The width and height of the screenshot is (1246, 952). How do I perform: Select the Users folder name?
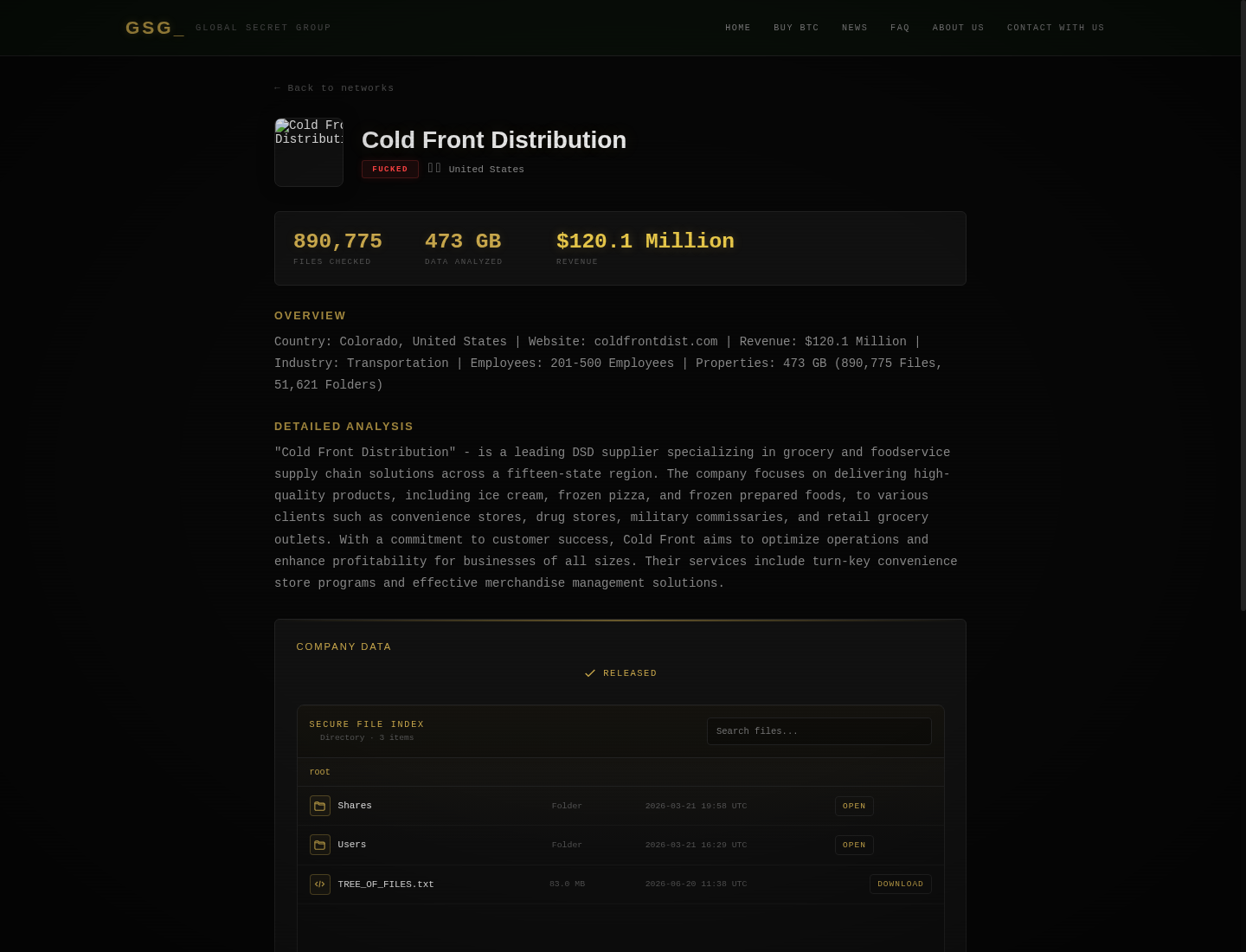click(352, 845)
